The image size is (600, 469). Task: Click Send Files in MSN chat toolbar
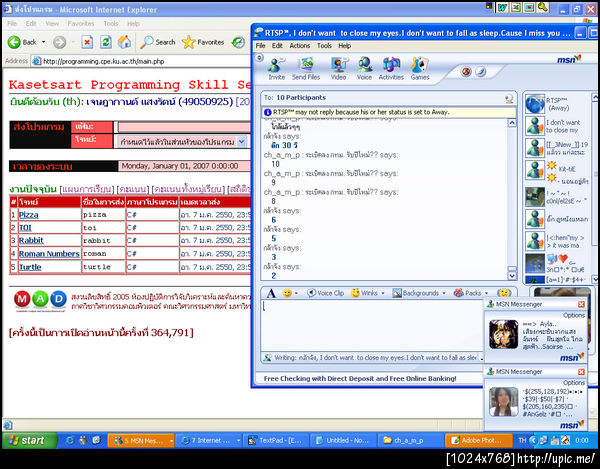tap(306, 68)
